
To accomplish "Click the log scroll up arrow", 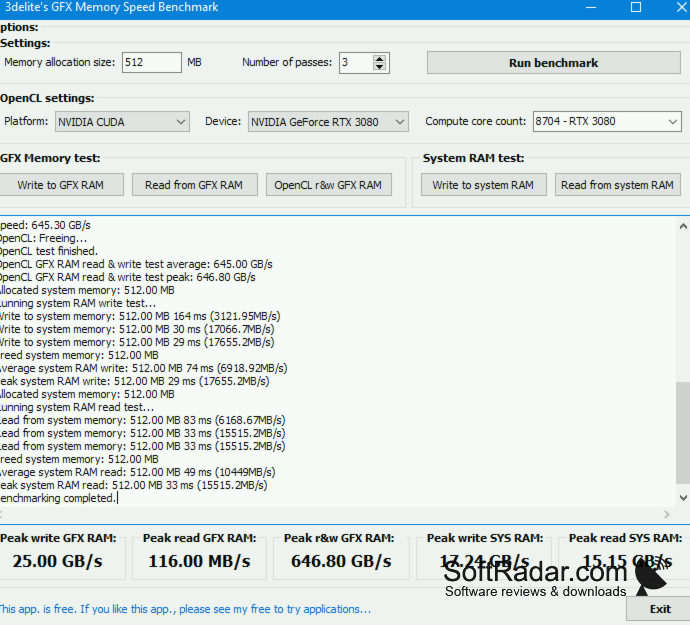I will pyautogui.click(x=683, y=226).
